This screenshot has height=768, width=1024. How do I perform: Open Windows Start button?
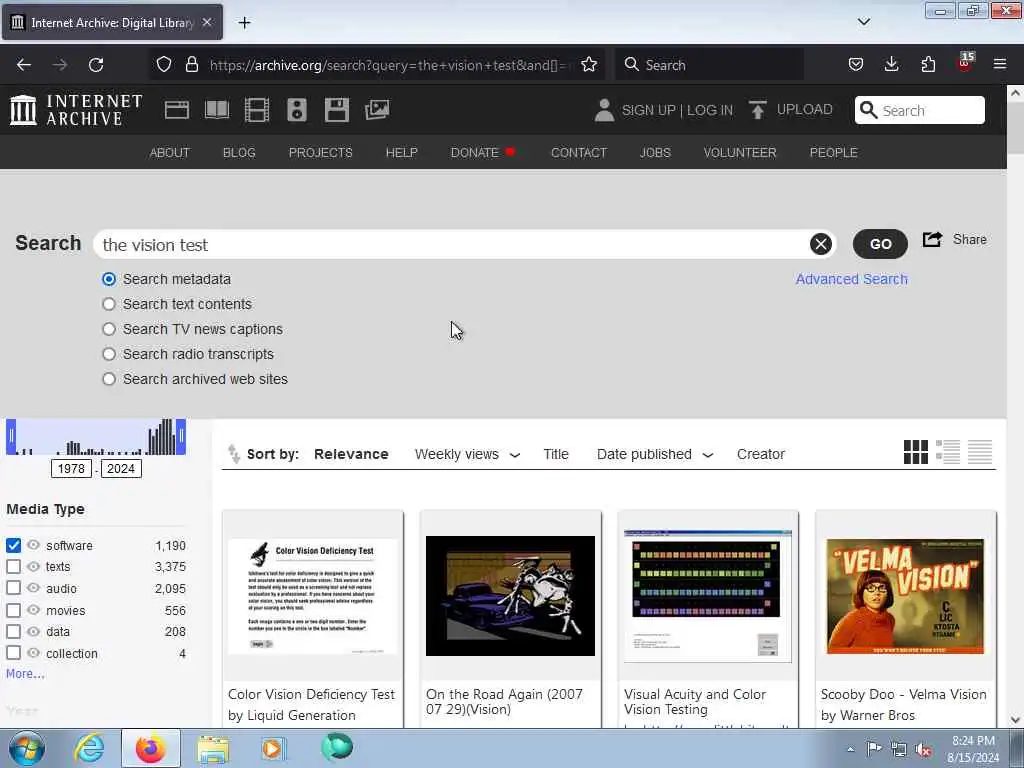27,748
